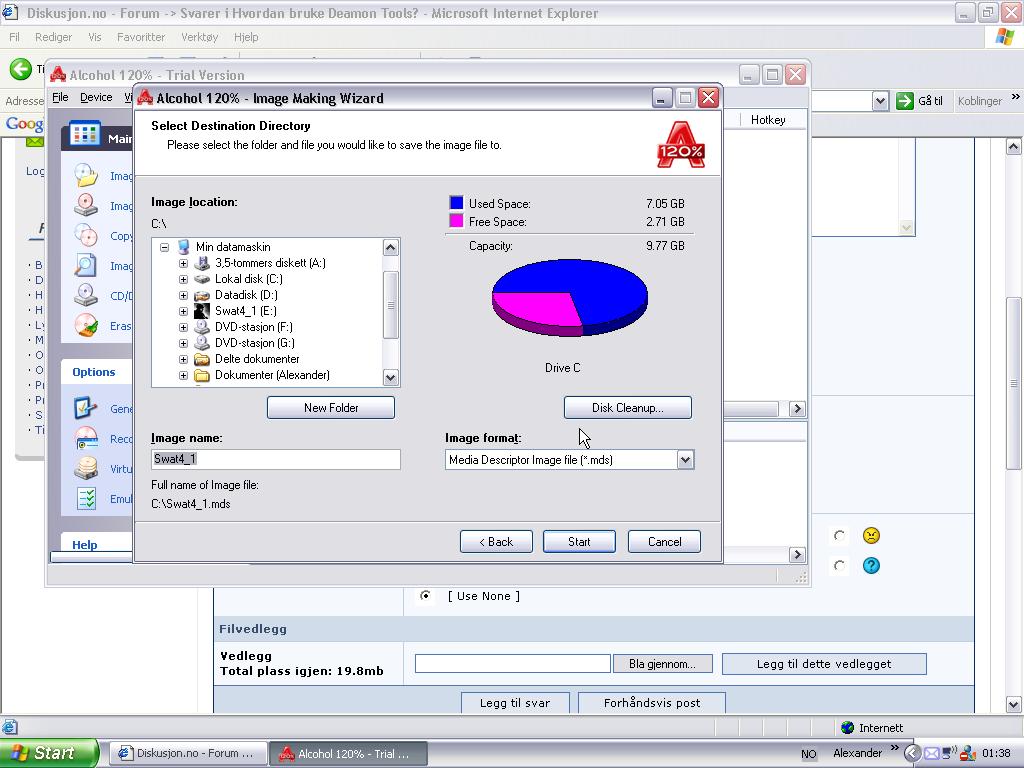1024x768 pixels.
Task: Select the Use None radio button
Action: [x=425, y=596]
